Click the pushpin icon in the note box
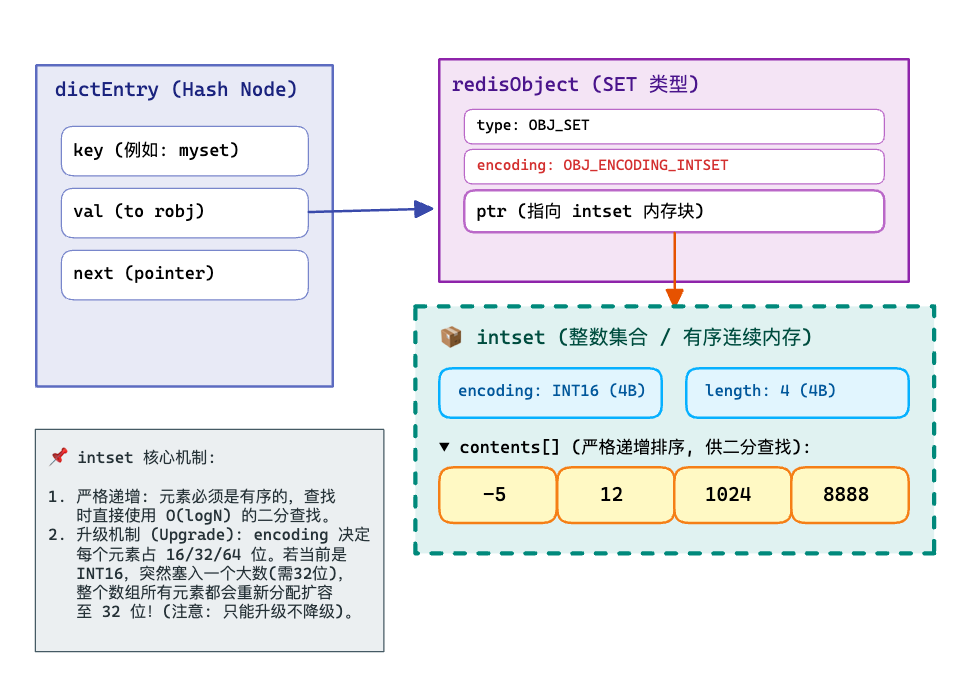The height and width of the screenshot is (696, 966). point(59,457)
